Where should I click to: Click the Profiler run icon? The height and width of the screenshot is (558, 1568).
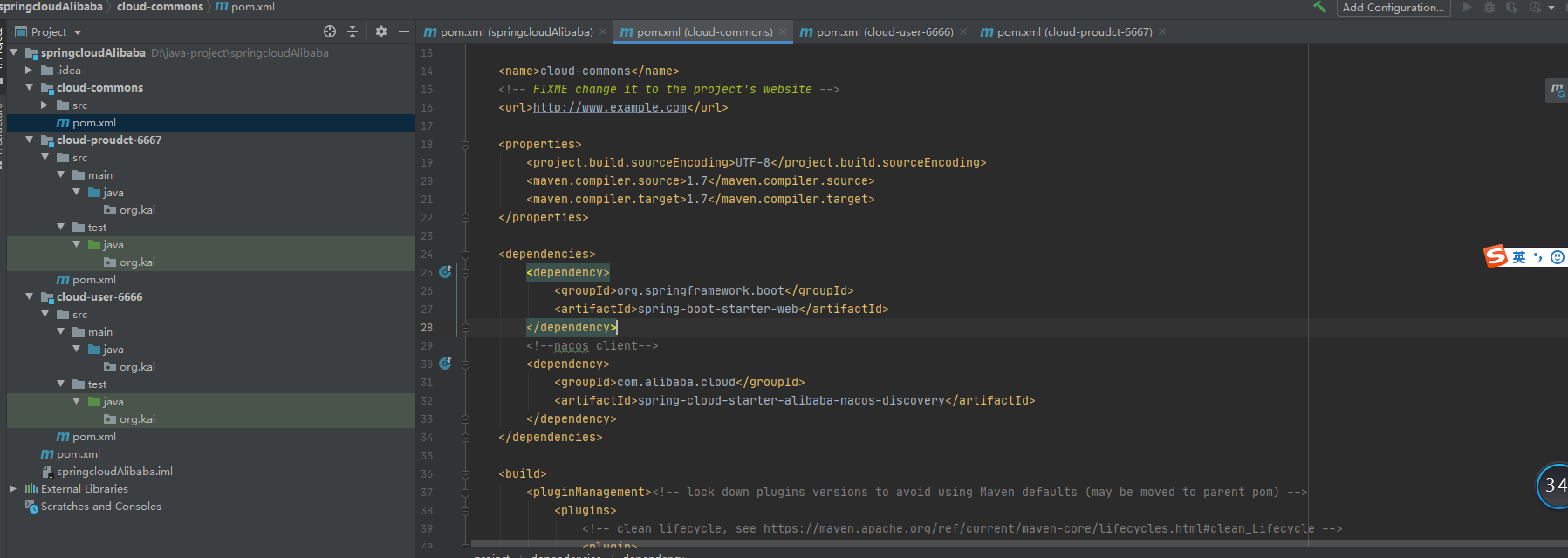[1536, 7]
